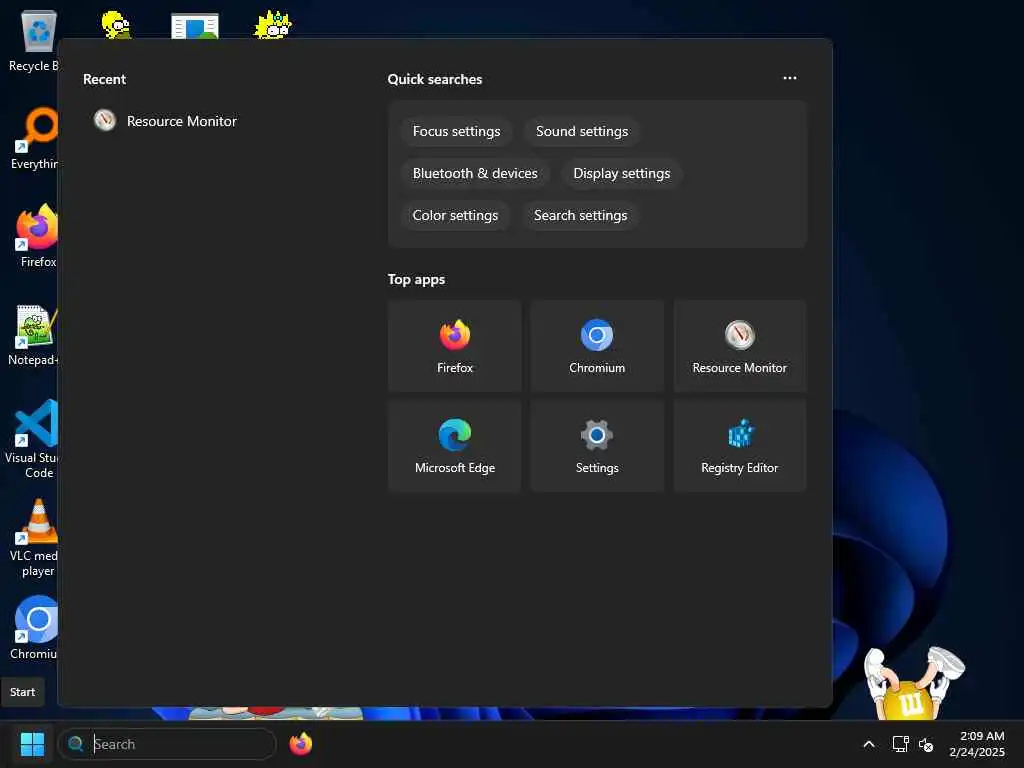The height and width of the screenshot is (768, 1024).
Task: Open Resource Monitor tile in Top apps
Action: coord(739,346)
